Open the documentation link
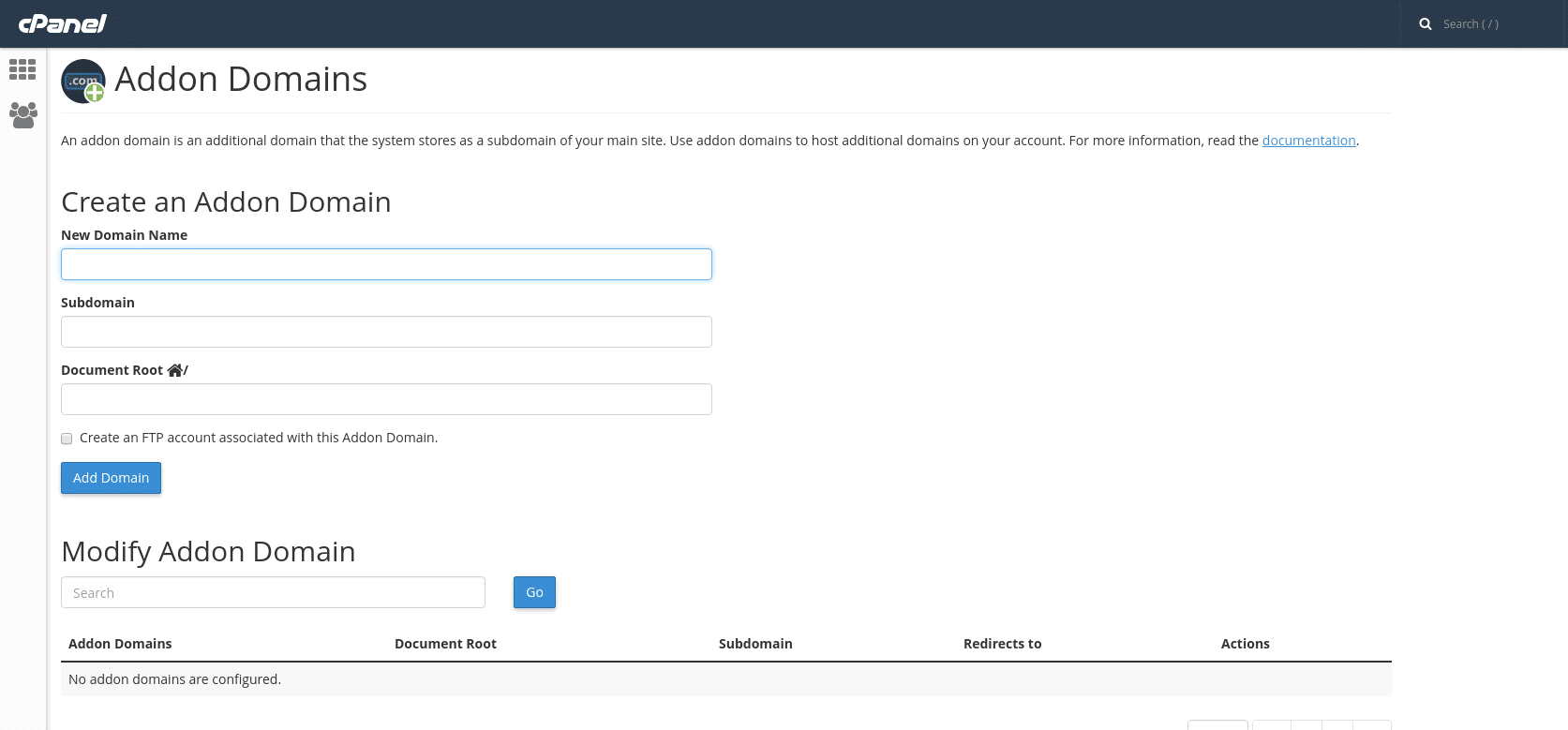Image resolution: width=1568 pixels, height=730 pixels. (1308, 141)
